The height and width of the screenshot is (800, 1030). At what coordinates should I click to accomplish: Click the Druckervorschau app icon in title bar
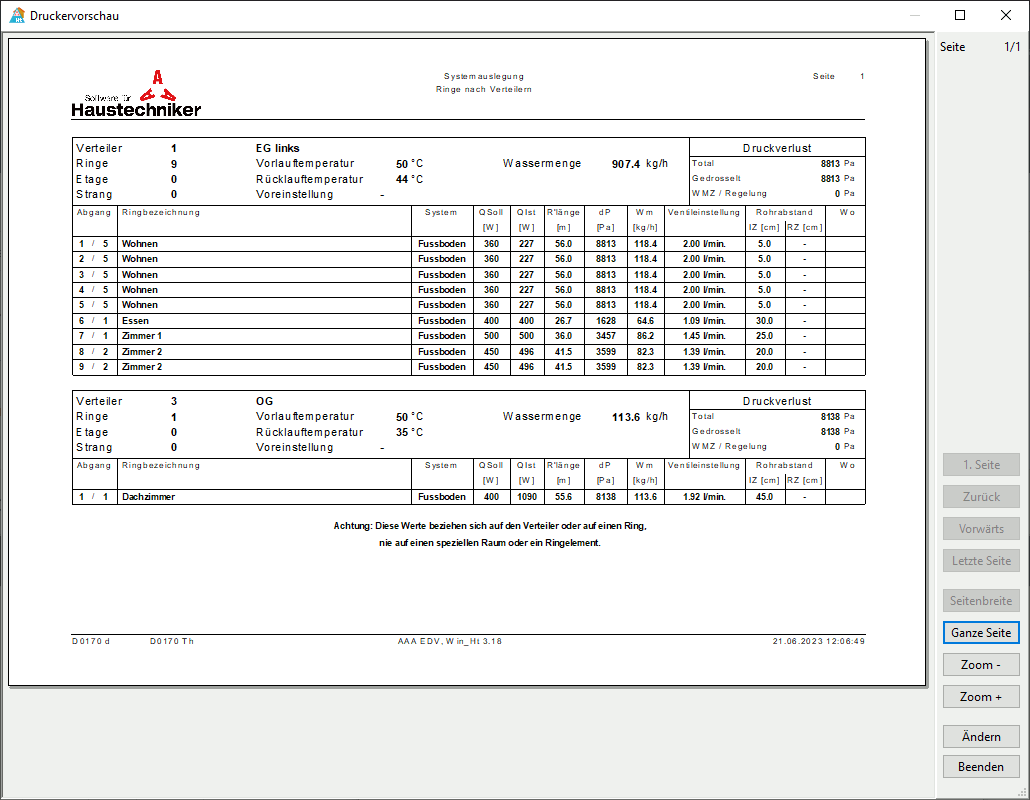(17, 15)
